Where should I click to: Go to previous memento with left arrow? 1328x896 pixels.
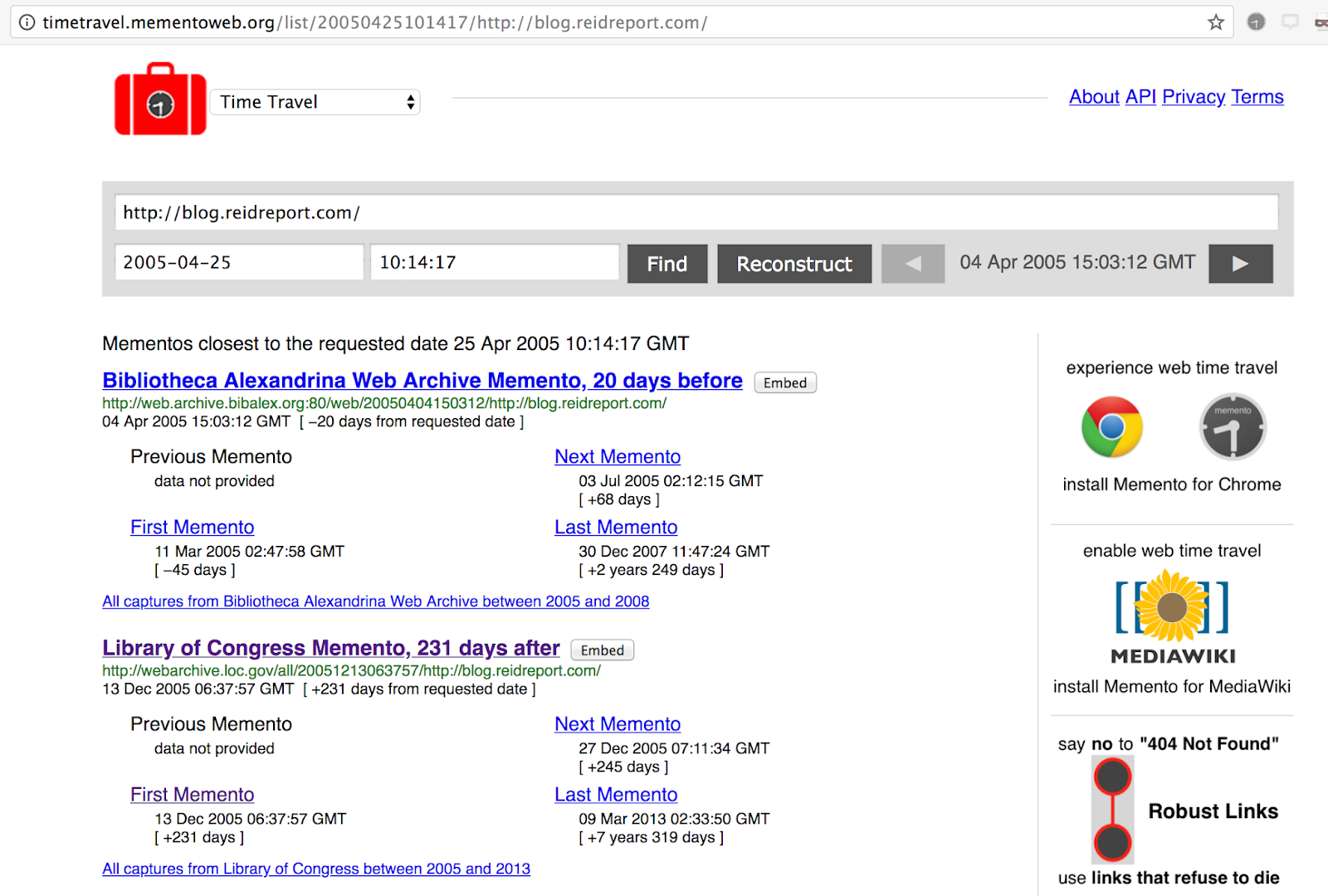[913, 264]
